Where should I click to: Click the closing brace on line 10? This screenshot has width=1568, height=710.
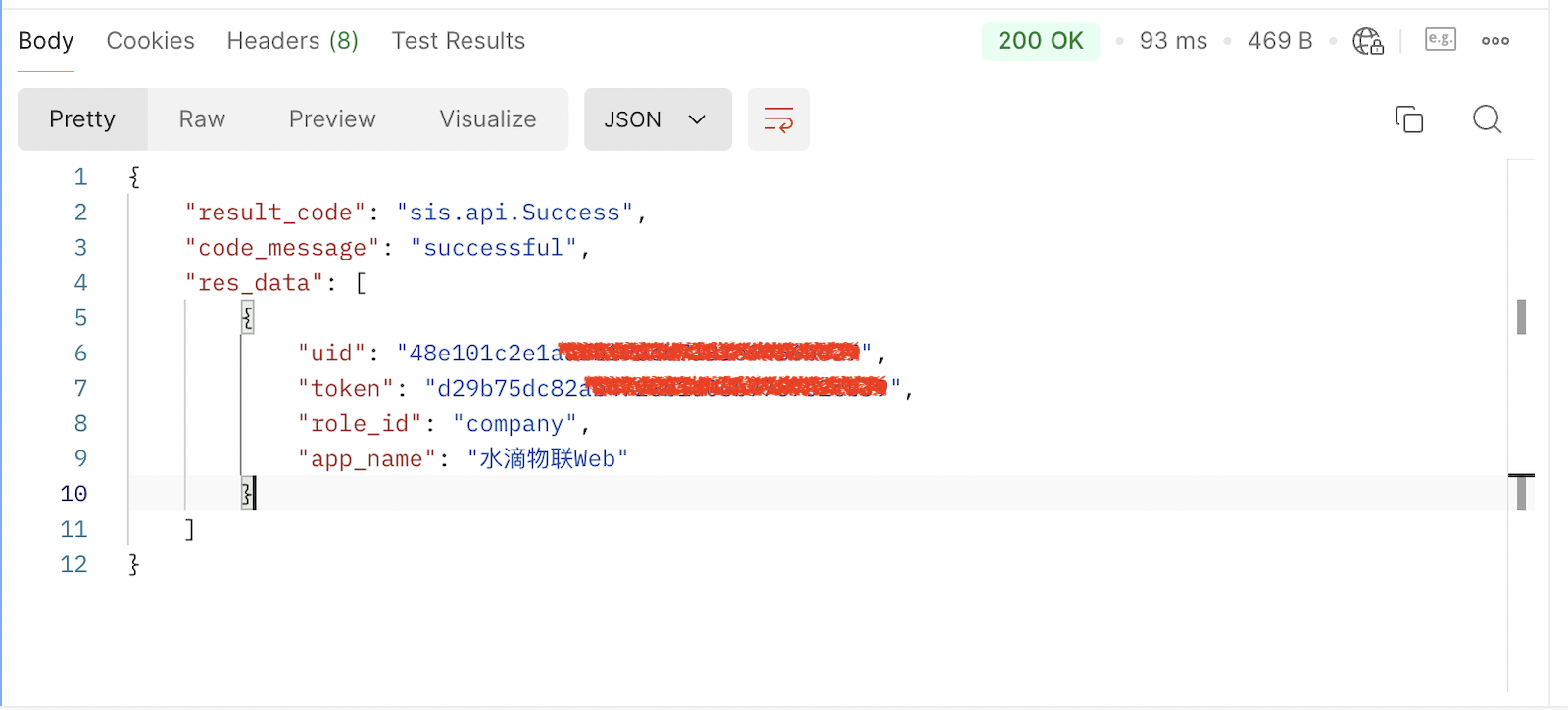248,494
